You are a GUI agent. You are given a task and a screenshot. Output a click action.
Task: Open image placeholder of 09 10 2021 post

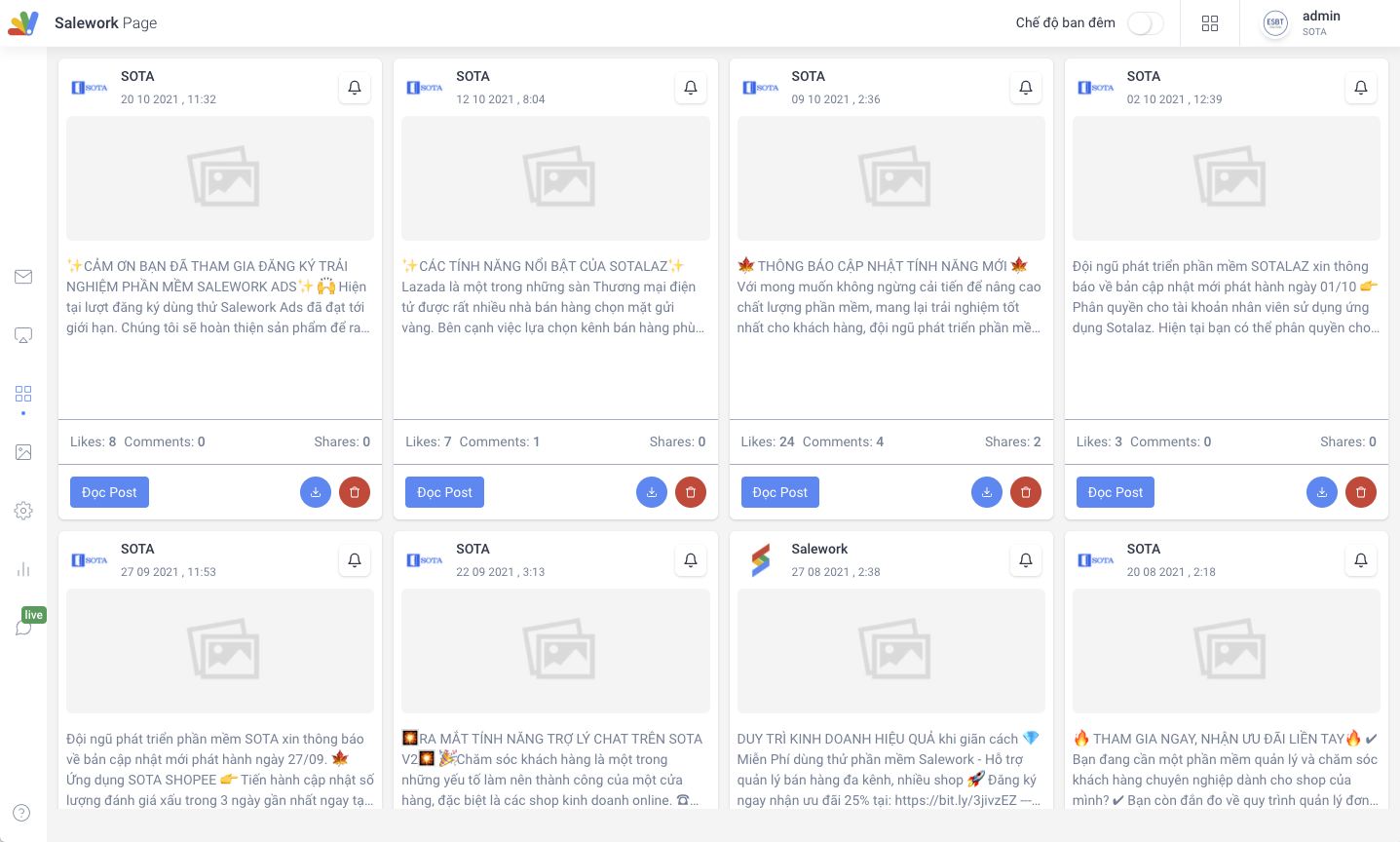tap(891, 178)
